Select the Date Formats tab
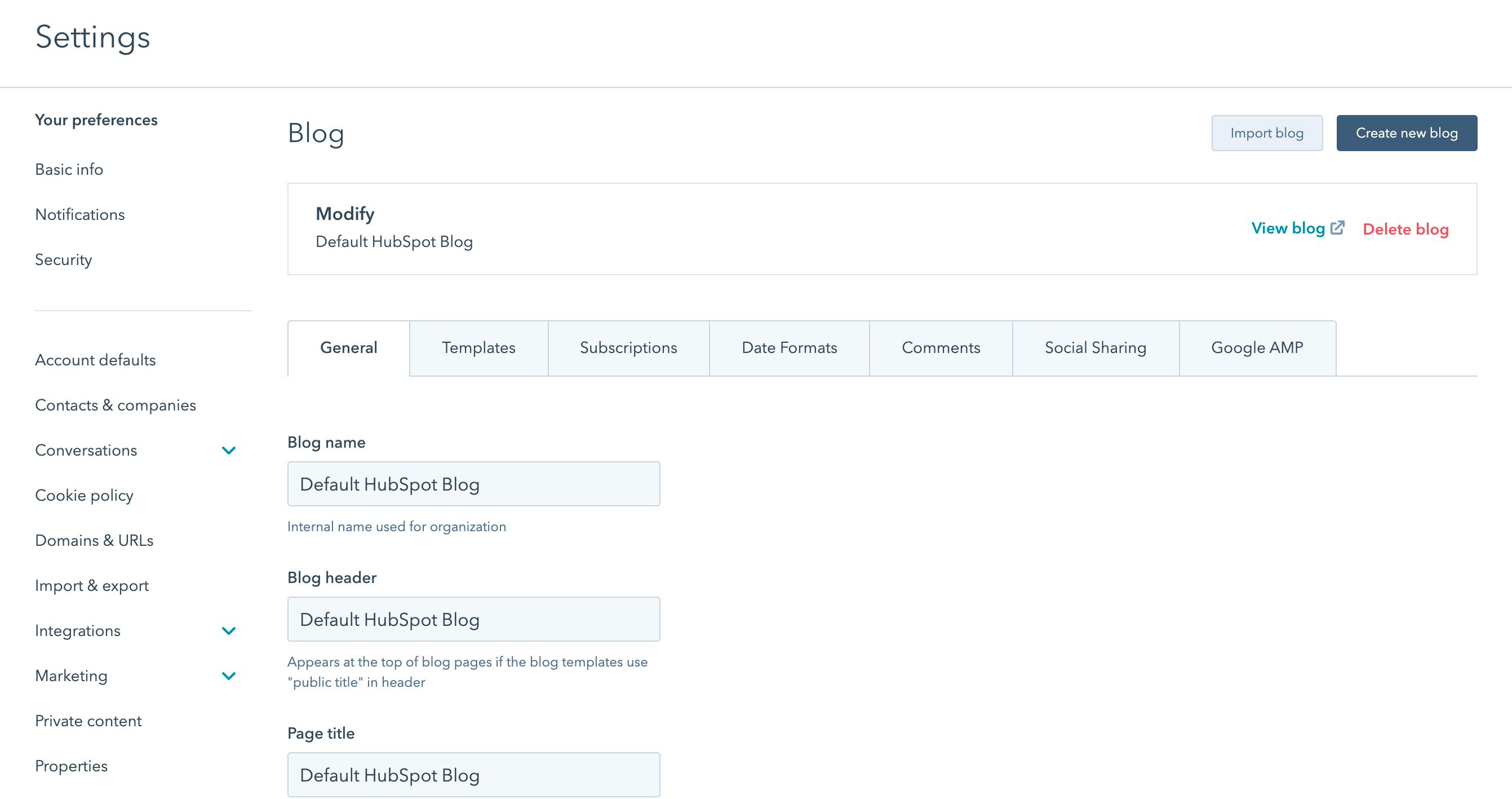 (789, 348)
